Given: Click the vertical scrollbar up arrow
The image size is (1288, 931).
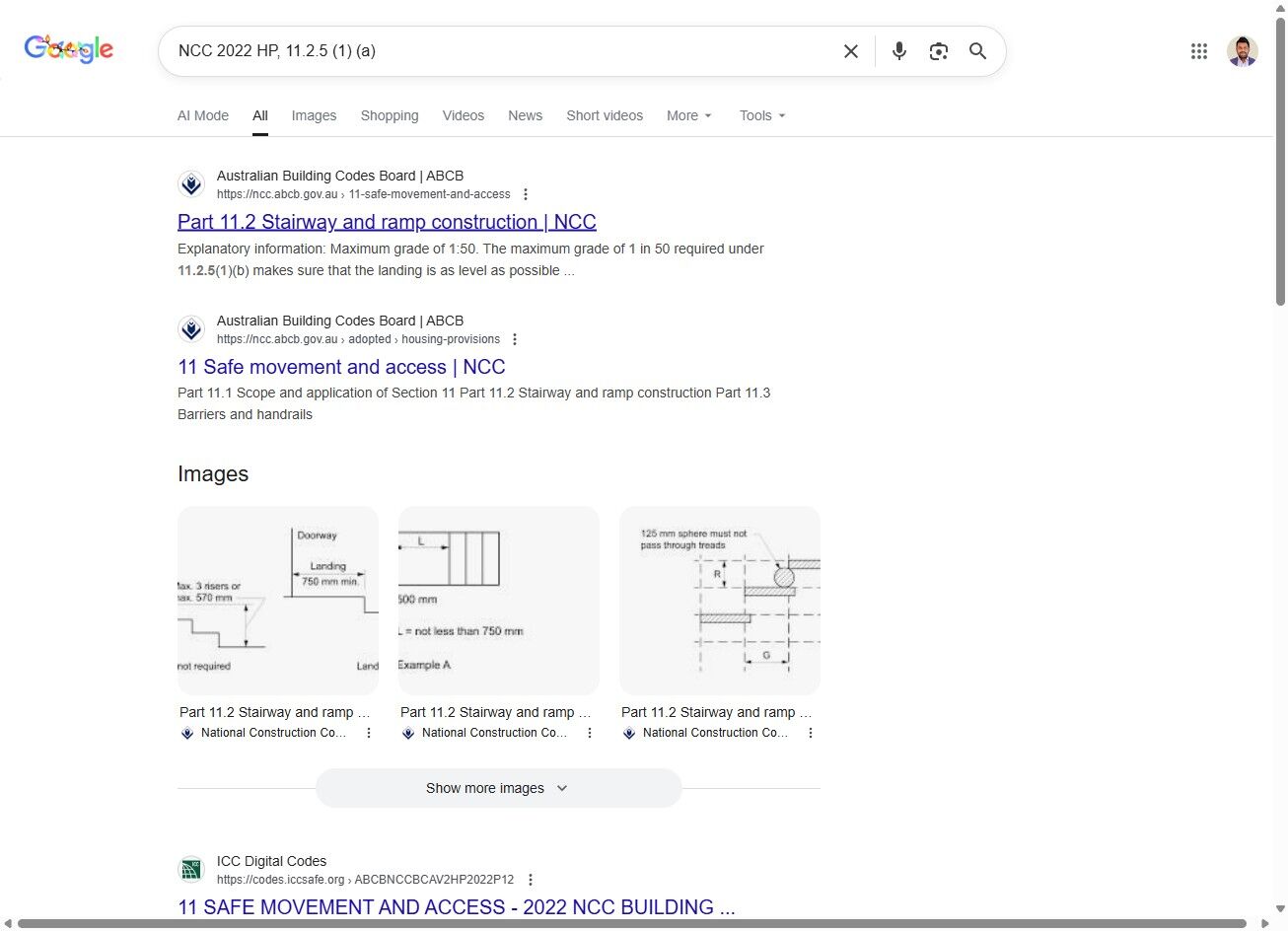Looking at the screenshot, I should click(x=1280, y=8).
